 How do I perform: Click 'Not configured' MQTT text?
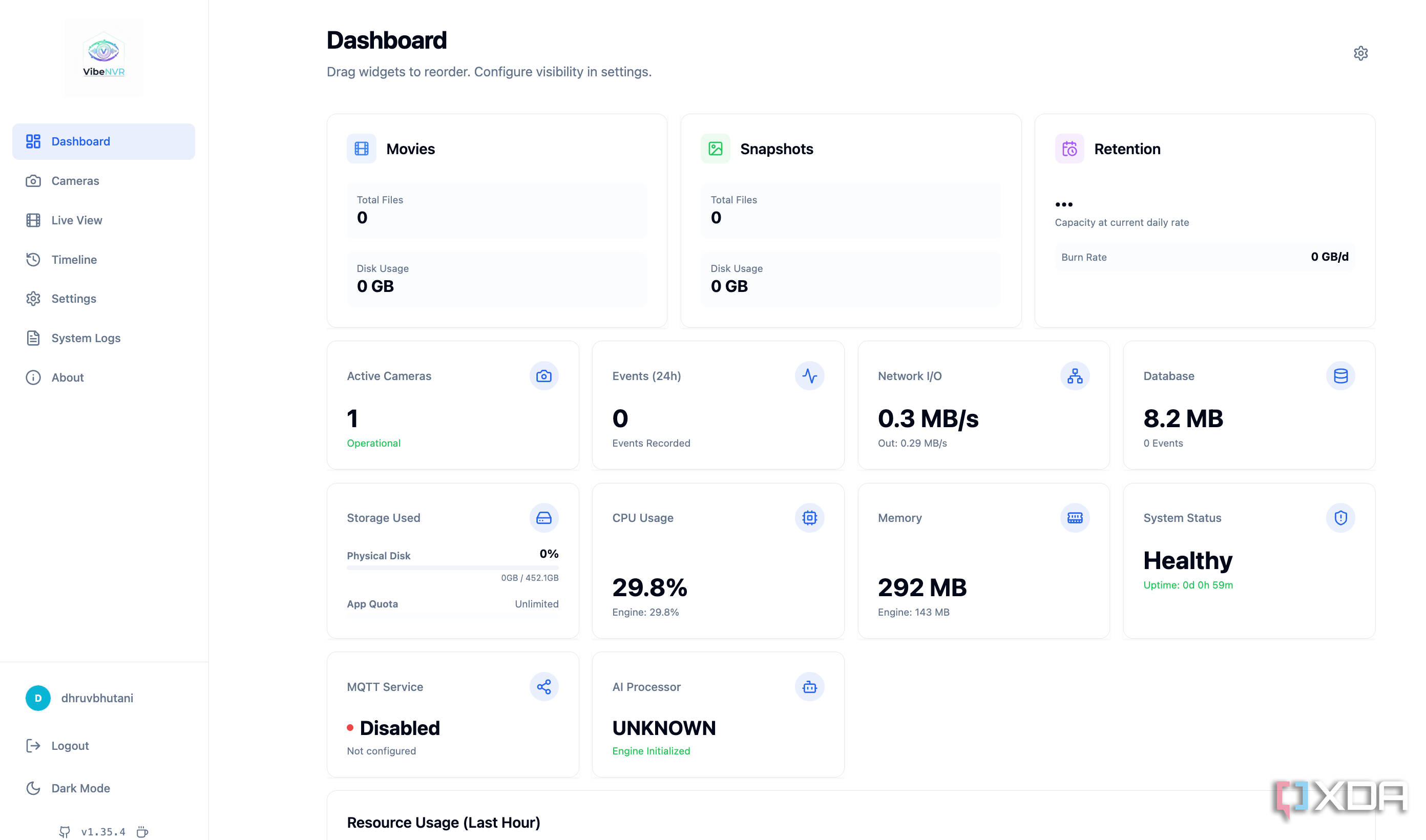[x=382, y=750]
